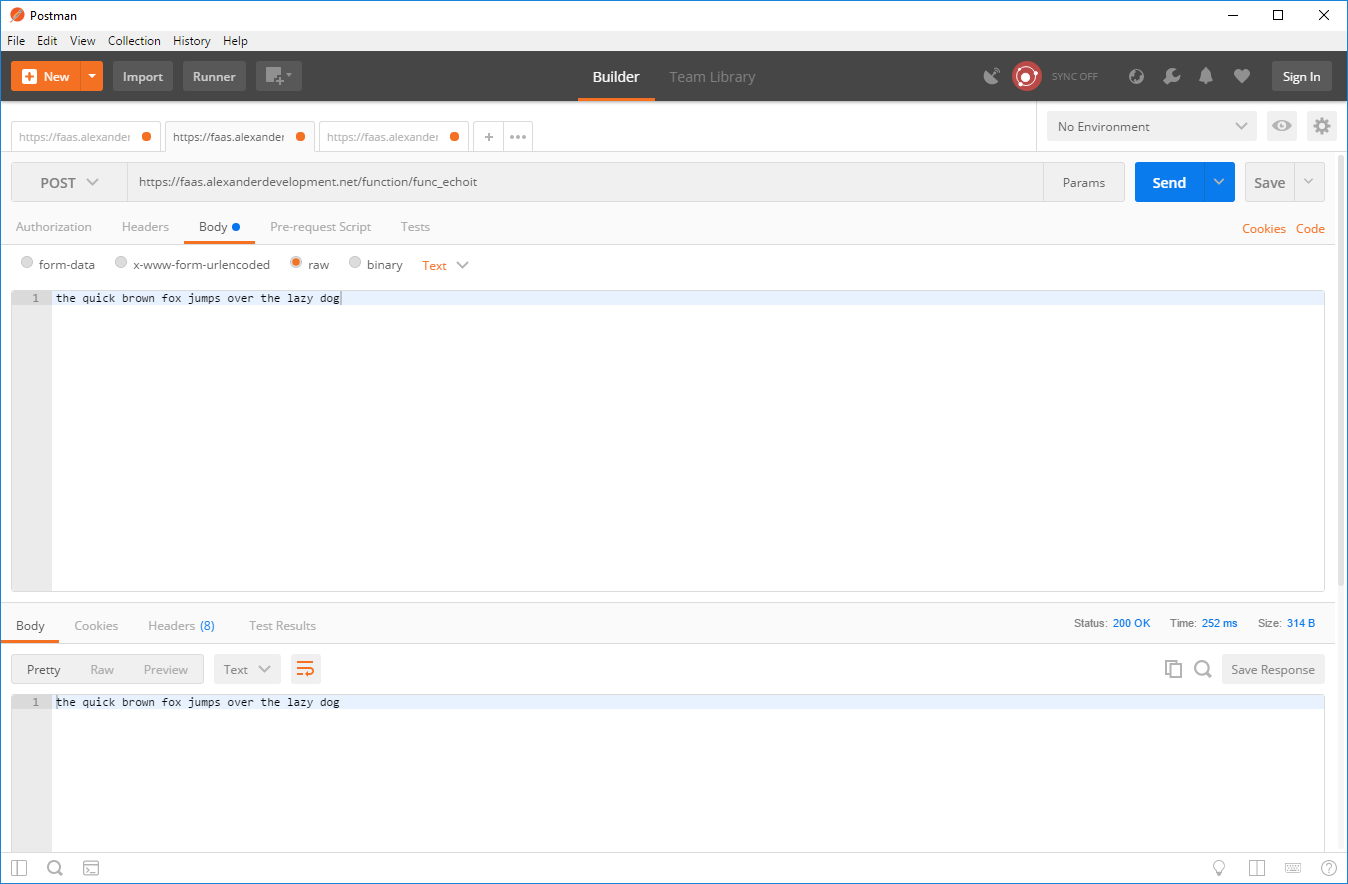1348x884 pixels.
Task: Select the binary radio button
Action: 355,263
